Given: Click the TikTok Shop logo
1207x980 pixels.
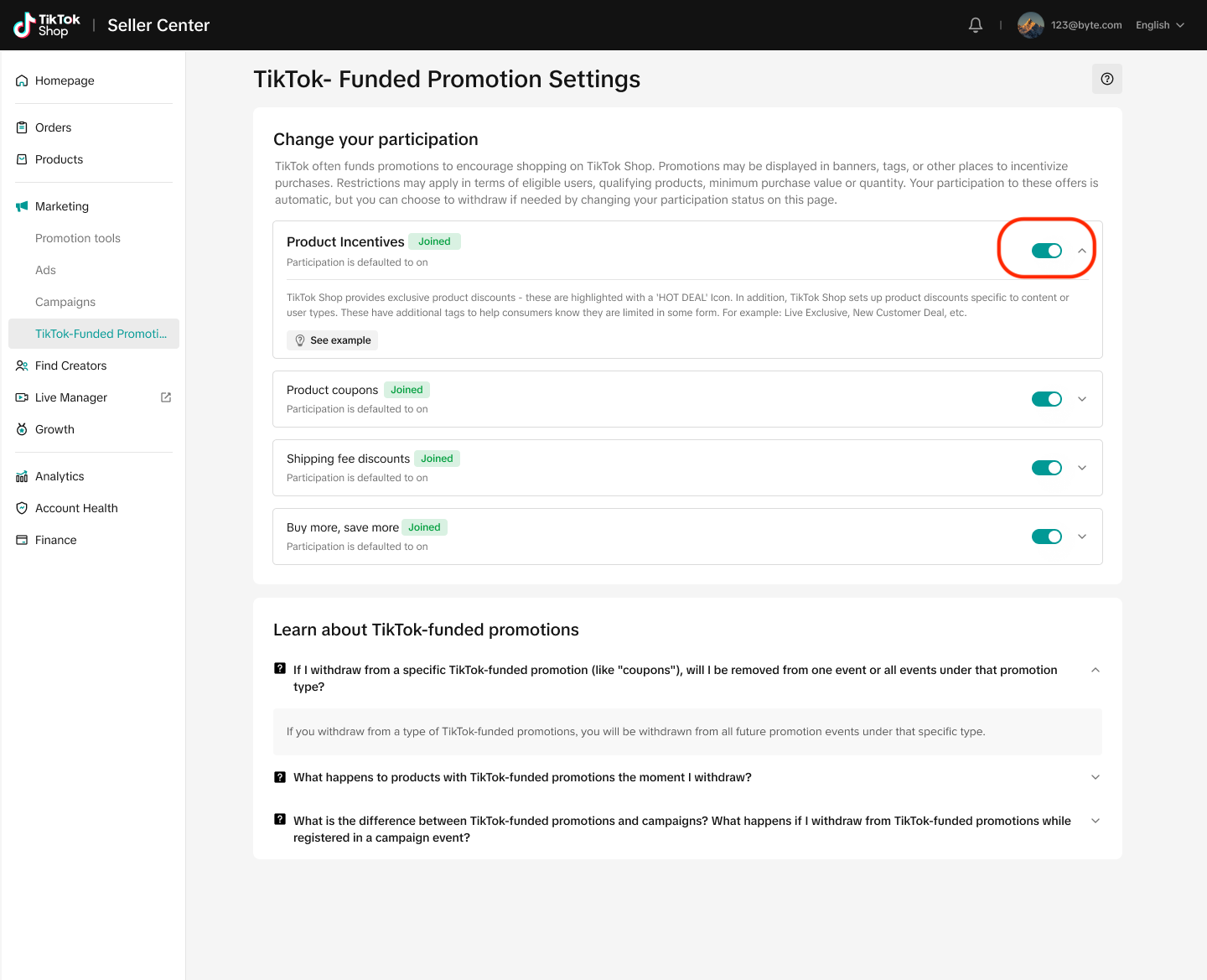Looking at the screenshot, I should coord(47,25).
